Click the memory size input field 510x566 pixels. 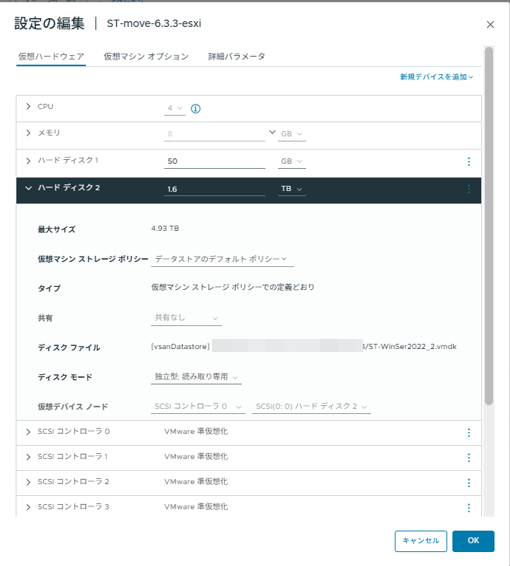tap(215, 134)
